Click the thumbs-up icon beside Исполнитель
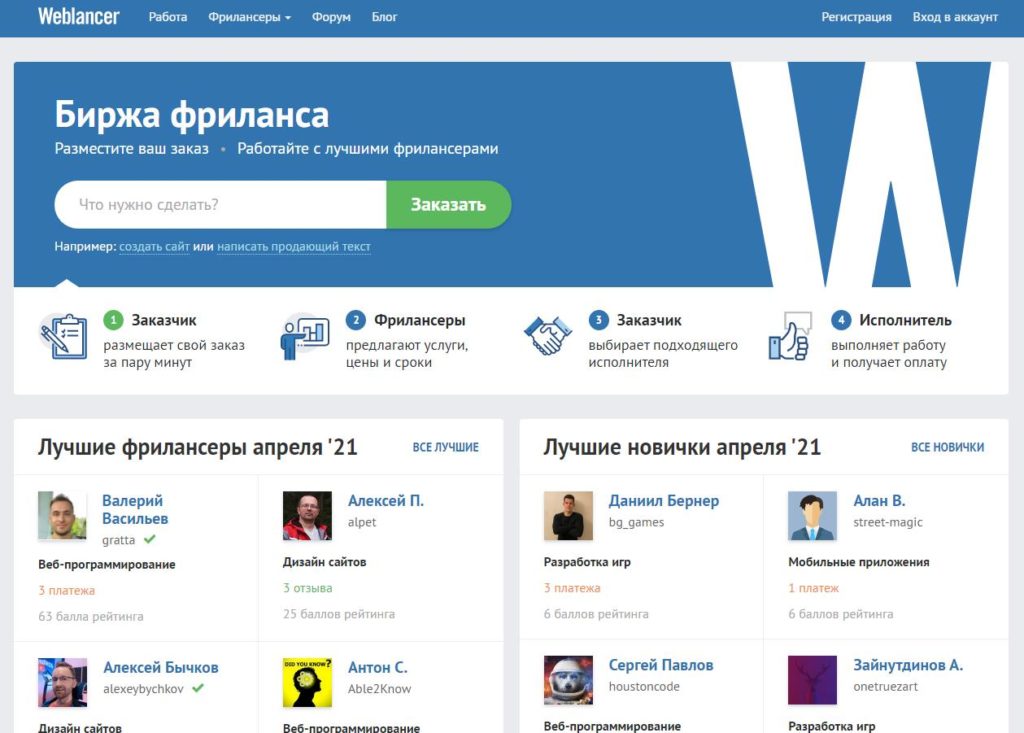The height and width of the screenshot is (733, 1024). pyautogui.click(x=790, y=336)
